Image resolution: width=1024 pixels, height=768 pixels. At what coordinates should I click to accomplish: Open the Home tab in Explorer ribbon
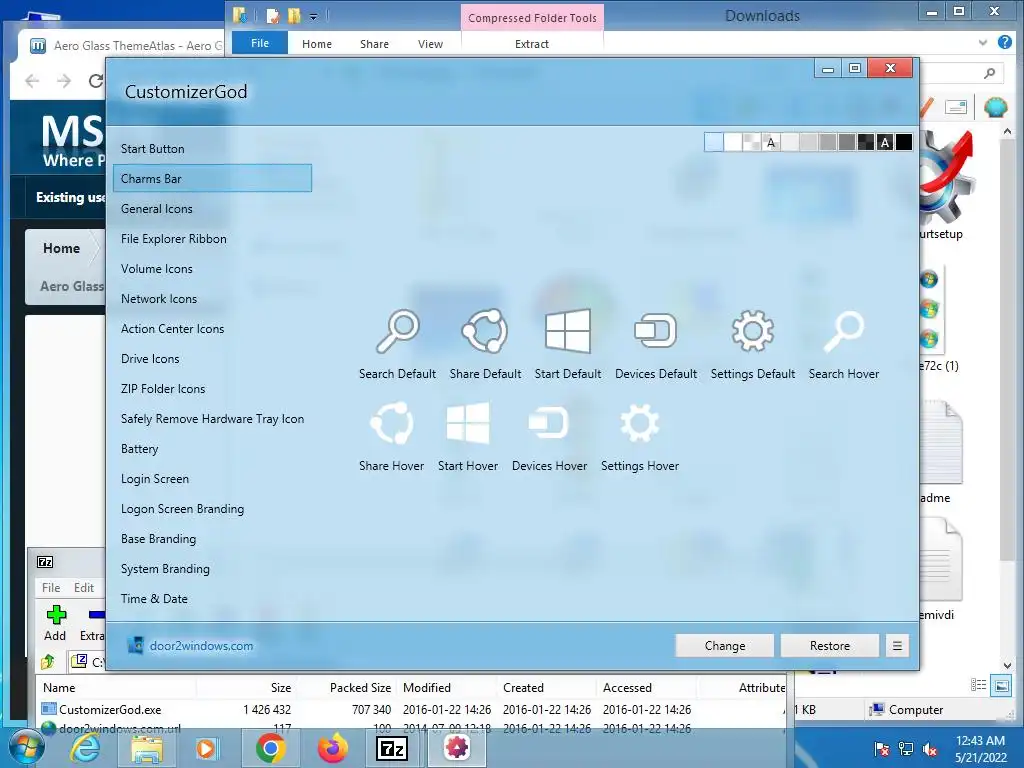[317, 44]
